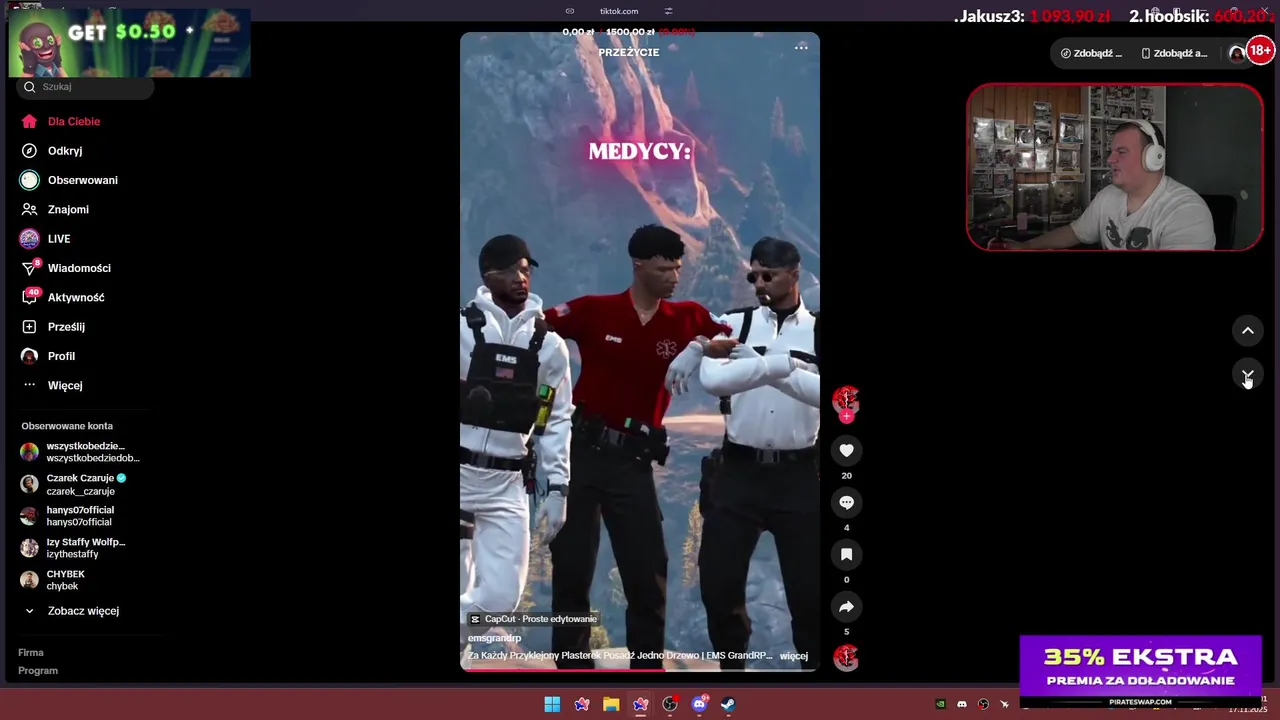
Task: Open the spinning sound disc icon
Action: (x=846, y=657)
